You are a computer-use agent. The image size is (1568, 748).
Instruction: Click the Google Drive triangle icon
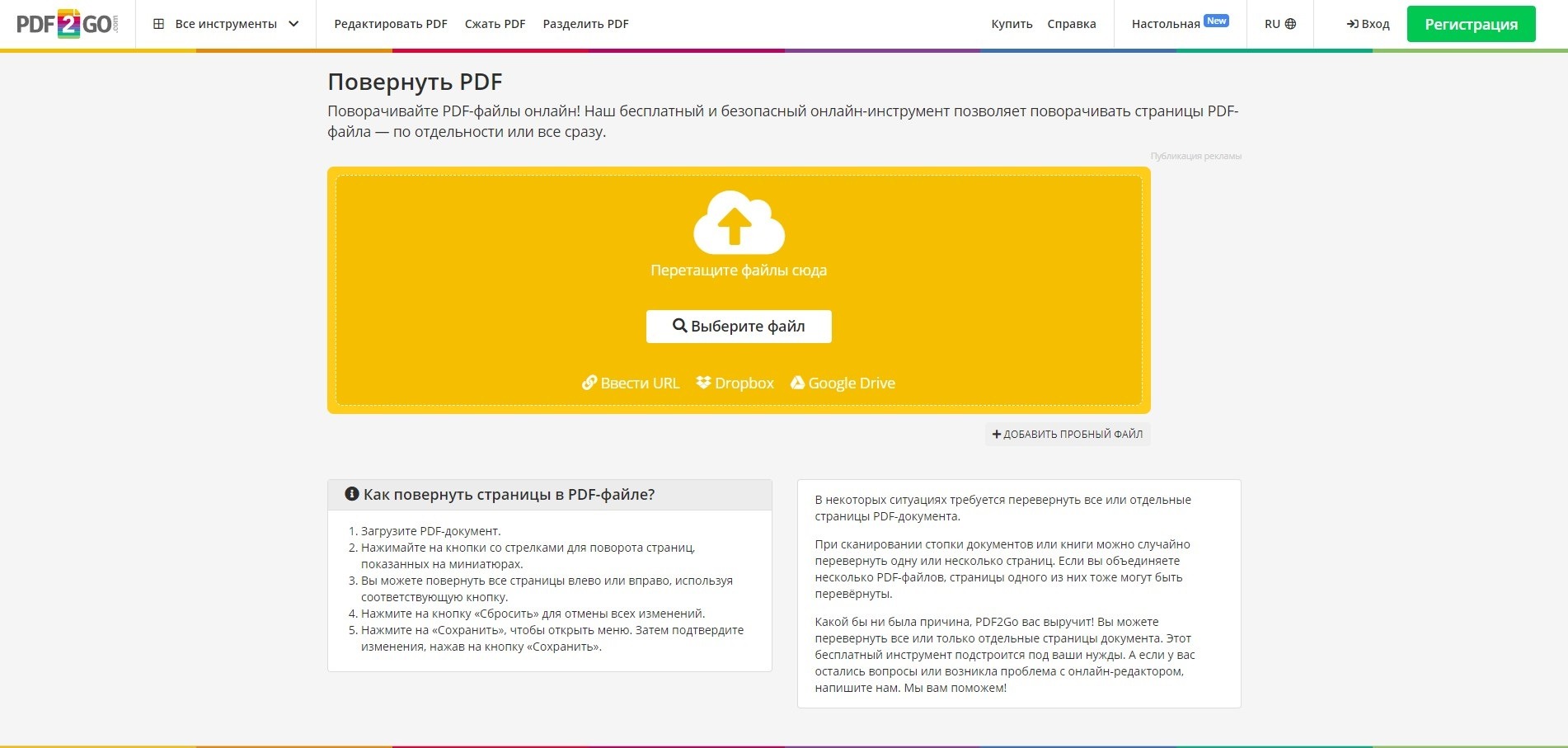(x=797, y=383)
